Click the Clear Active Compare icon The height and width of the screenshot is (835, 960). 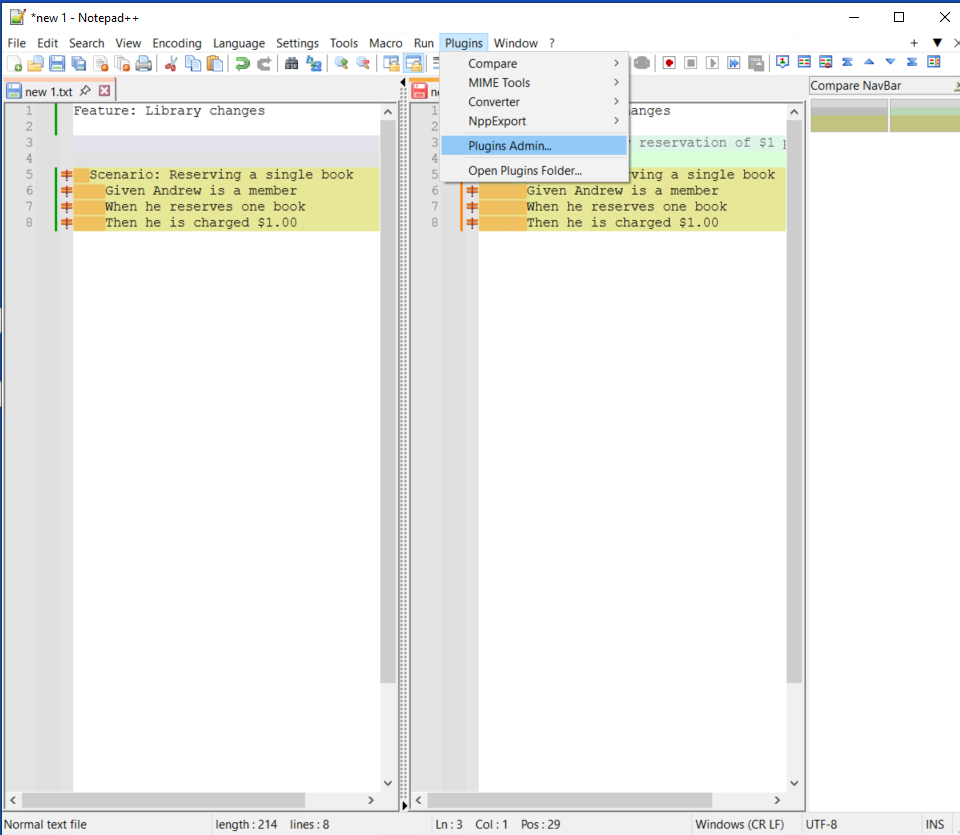825,62
